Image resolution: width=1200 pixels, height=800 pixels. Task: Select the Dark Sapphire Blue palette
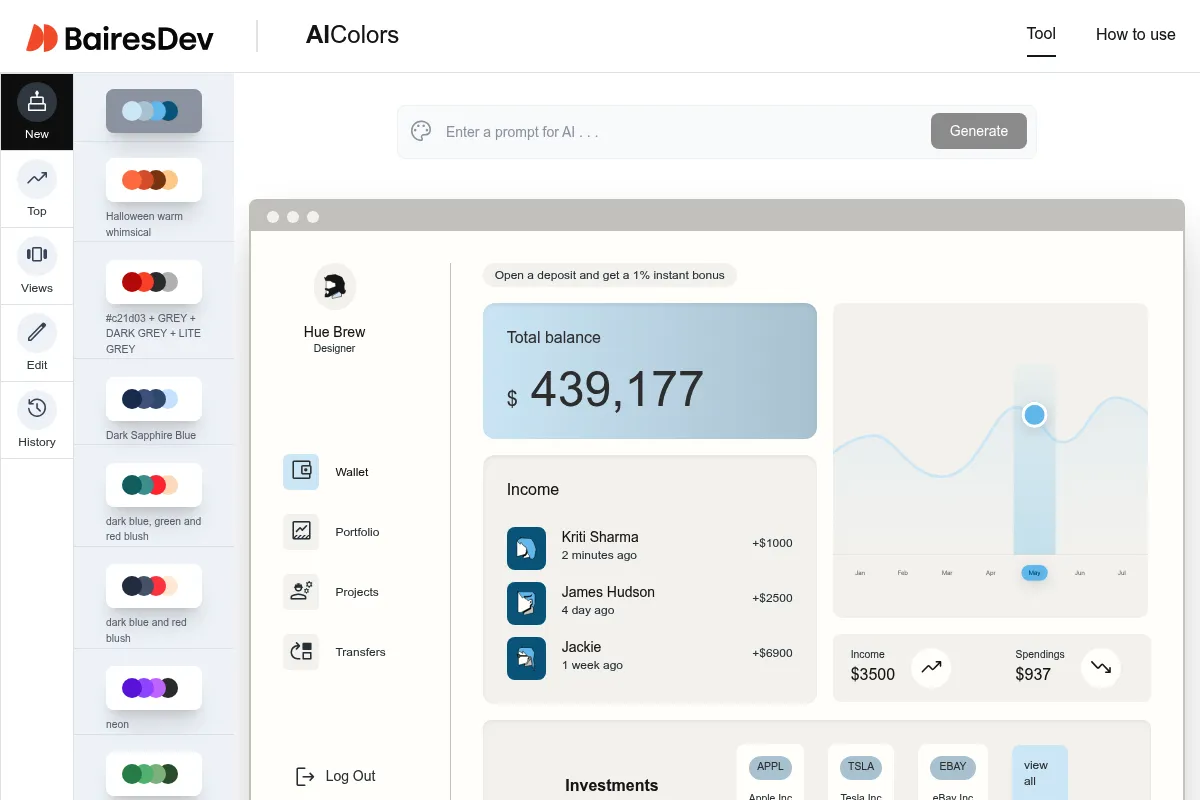pos(154,399)
